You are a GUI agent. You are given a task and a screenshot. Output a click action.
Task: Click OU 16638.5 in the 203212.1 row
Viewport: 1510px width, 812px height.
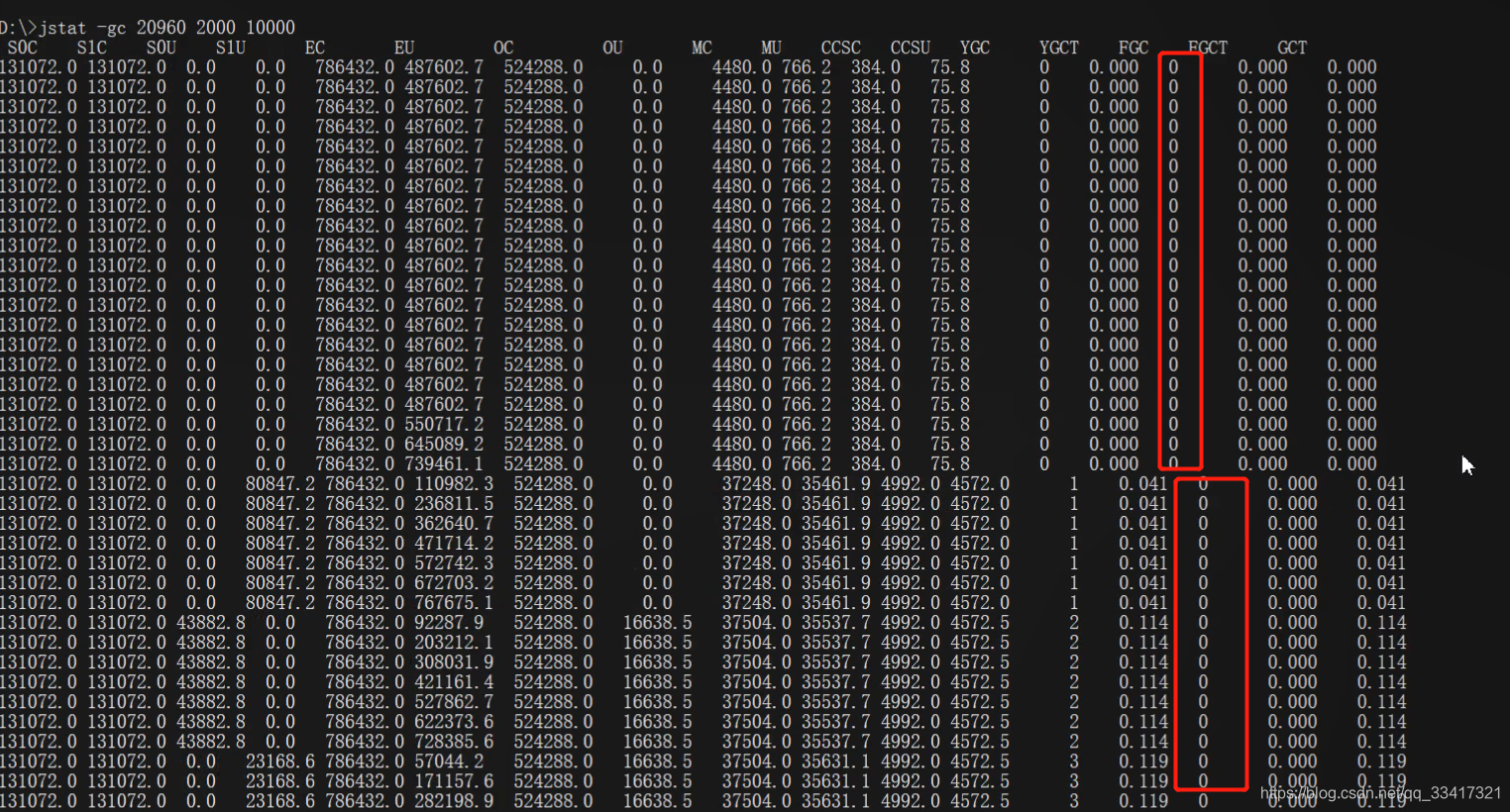[x=657, y=642]
